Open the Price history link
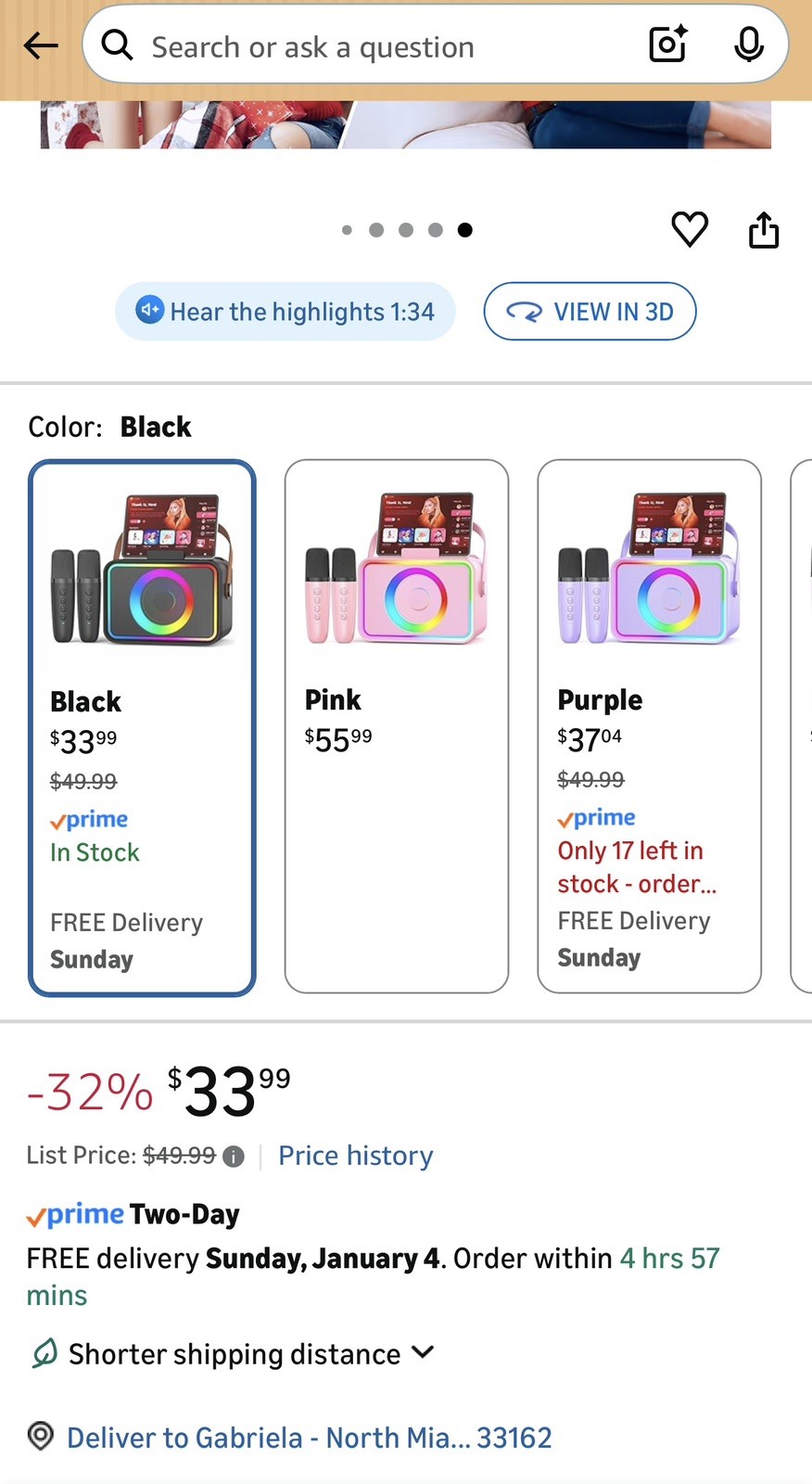 [x=356, y=1156]
